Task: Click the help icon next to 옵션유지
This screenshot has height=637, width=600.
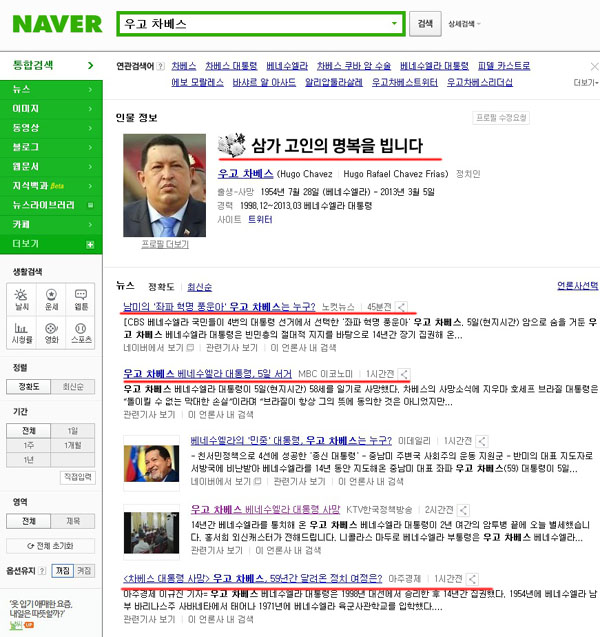Action: click(42, 571)
